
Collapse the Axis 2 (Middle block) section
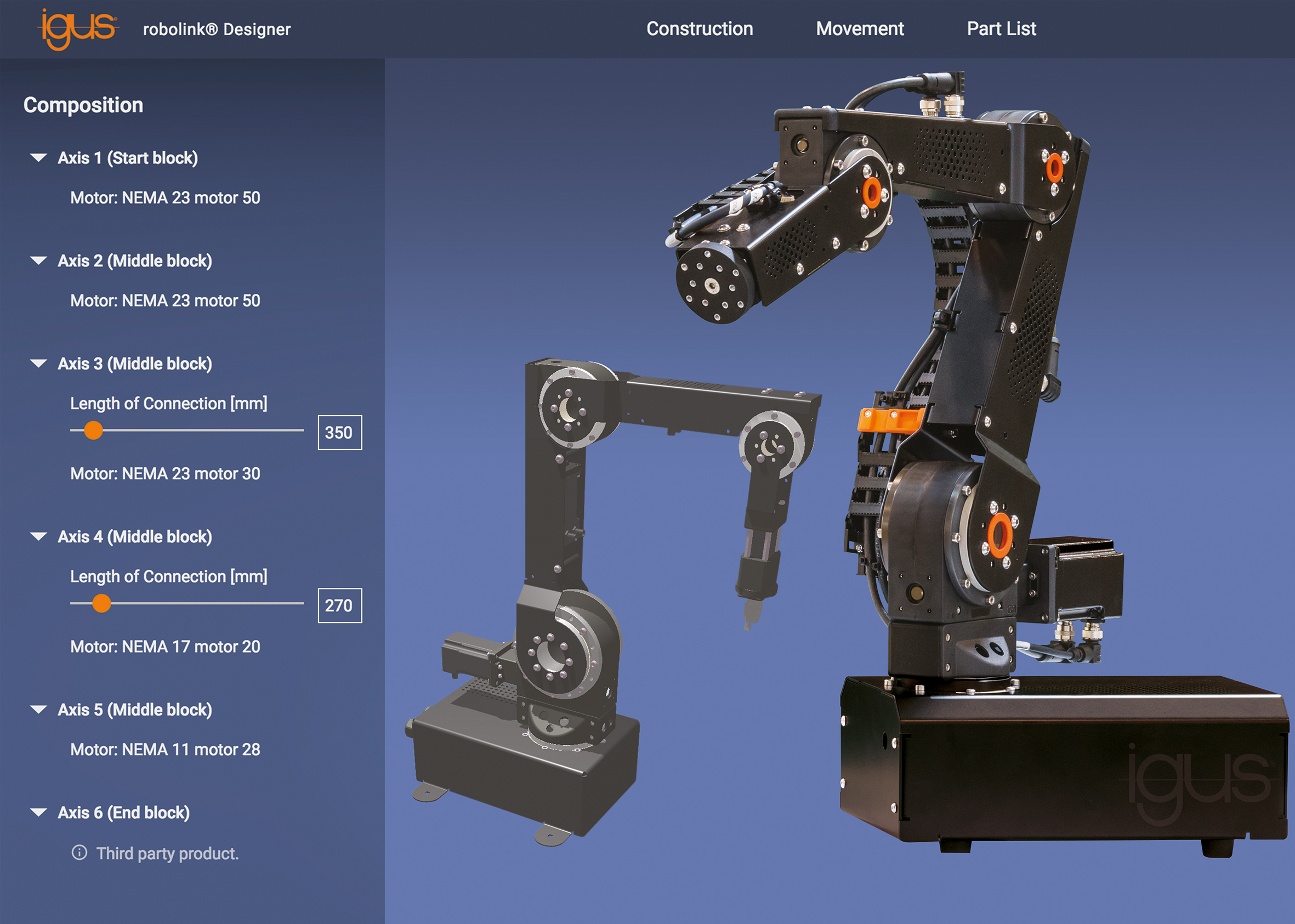point(39,260)
